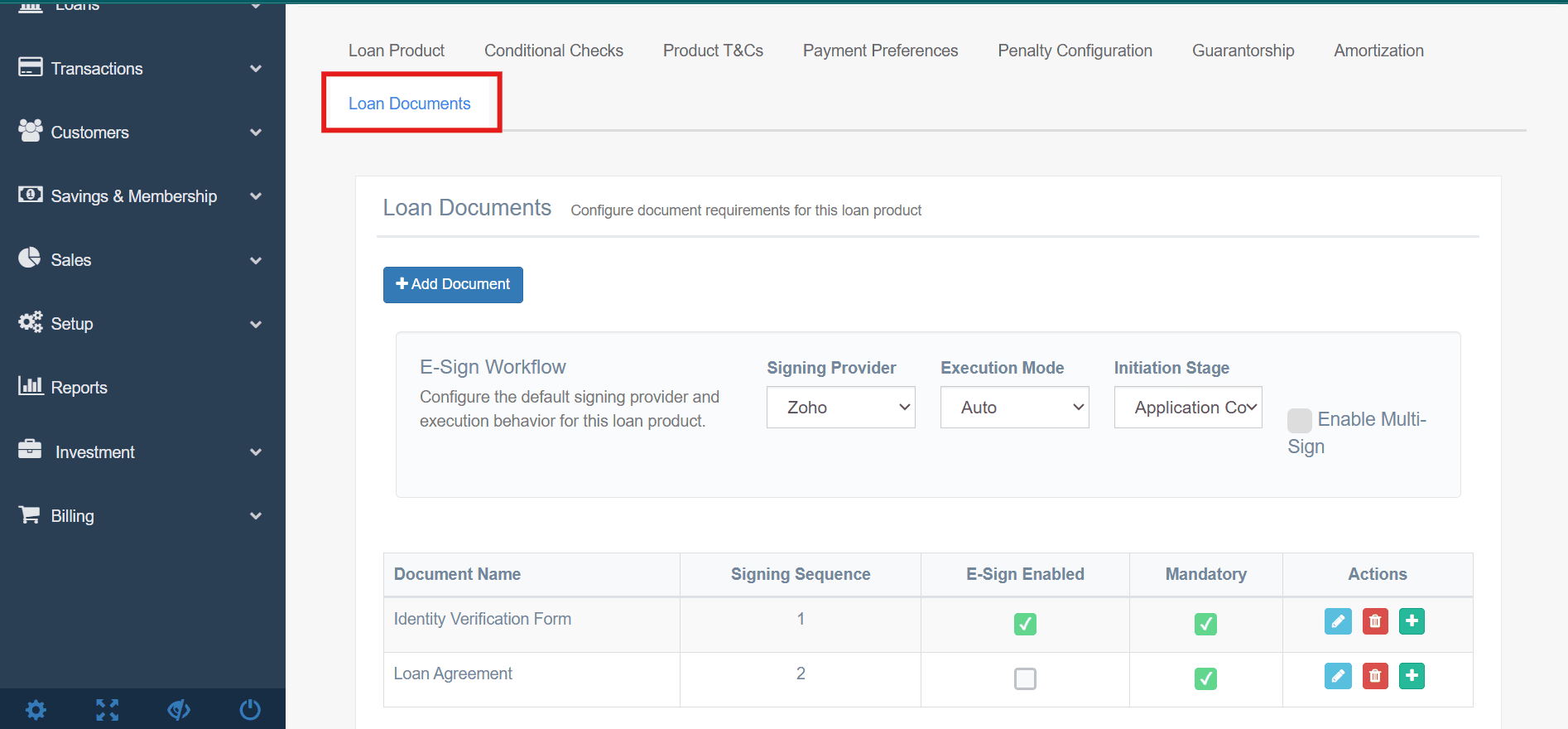Open the Product T&Cs tab

pyautogui.click(x=713, y=51)
